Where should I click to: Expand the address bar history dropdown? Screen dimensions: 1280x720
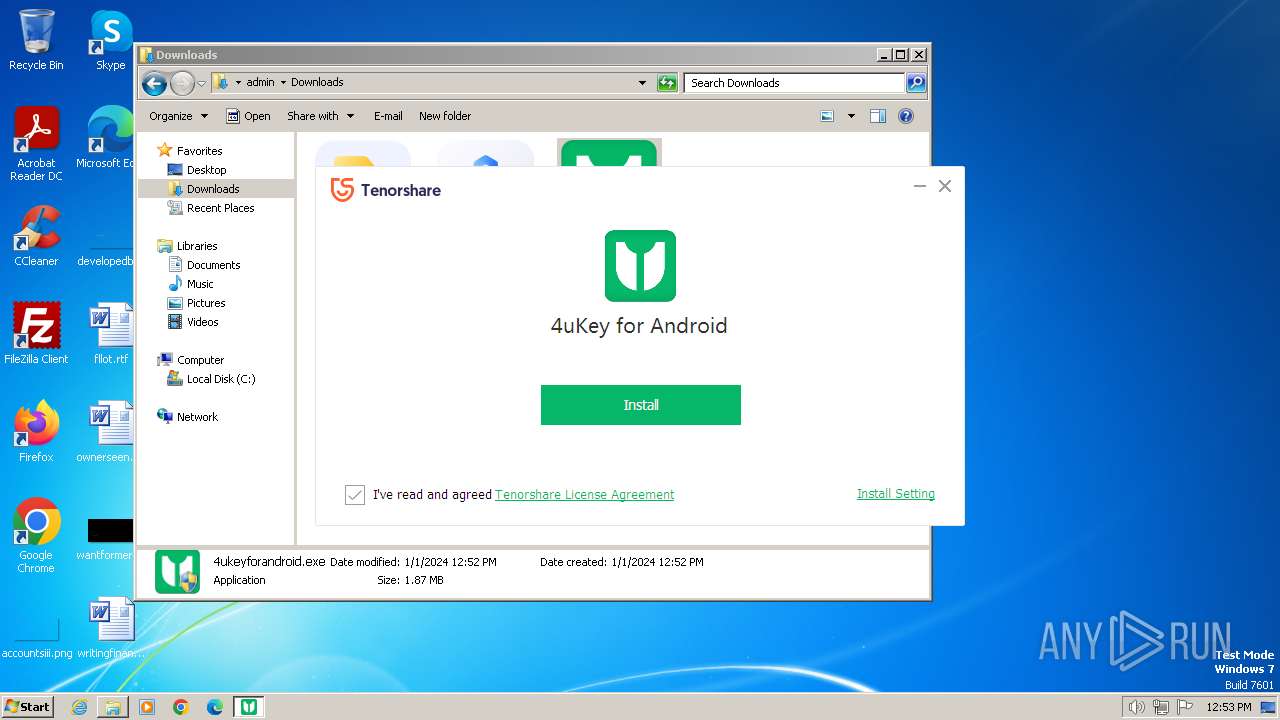point(642,83)
